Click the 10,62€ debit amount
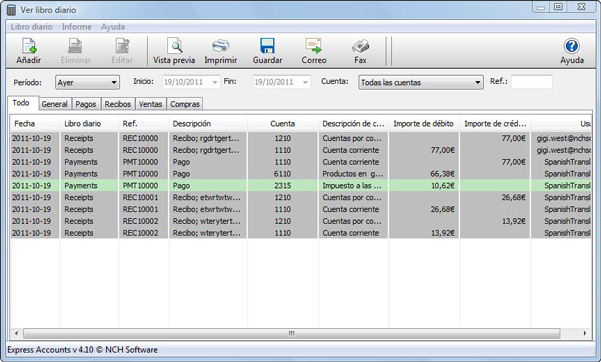Screen dimensions: 601x362 442,186
